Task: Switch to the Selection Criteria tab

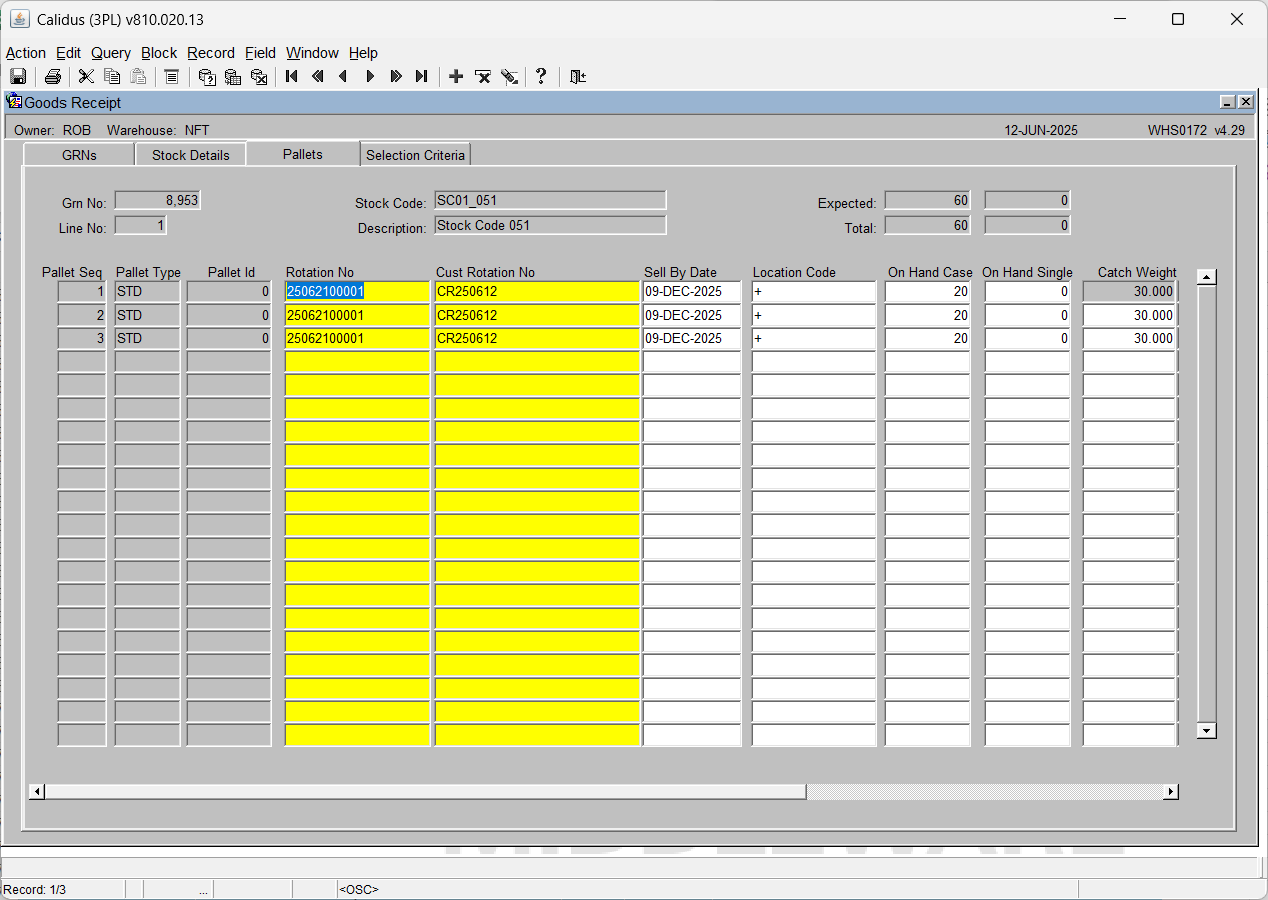Action: (x=415, y=155)
